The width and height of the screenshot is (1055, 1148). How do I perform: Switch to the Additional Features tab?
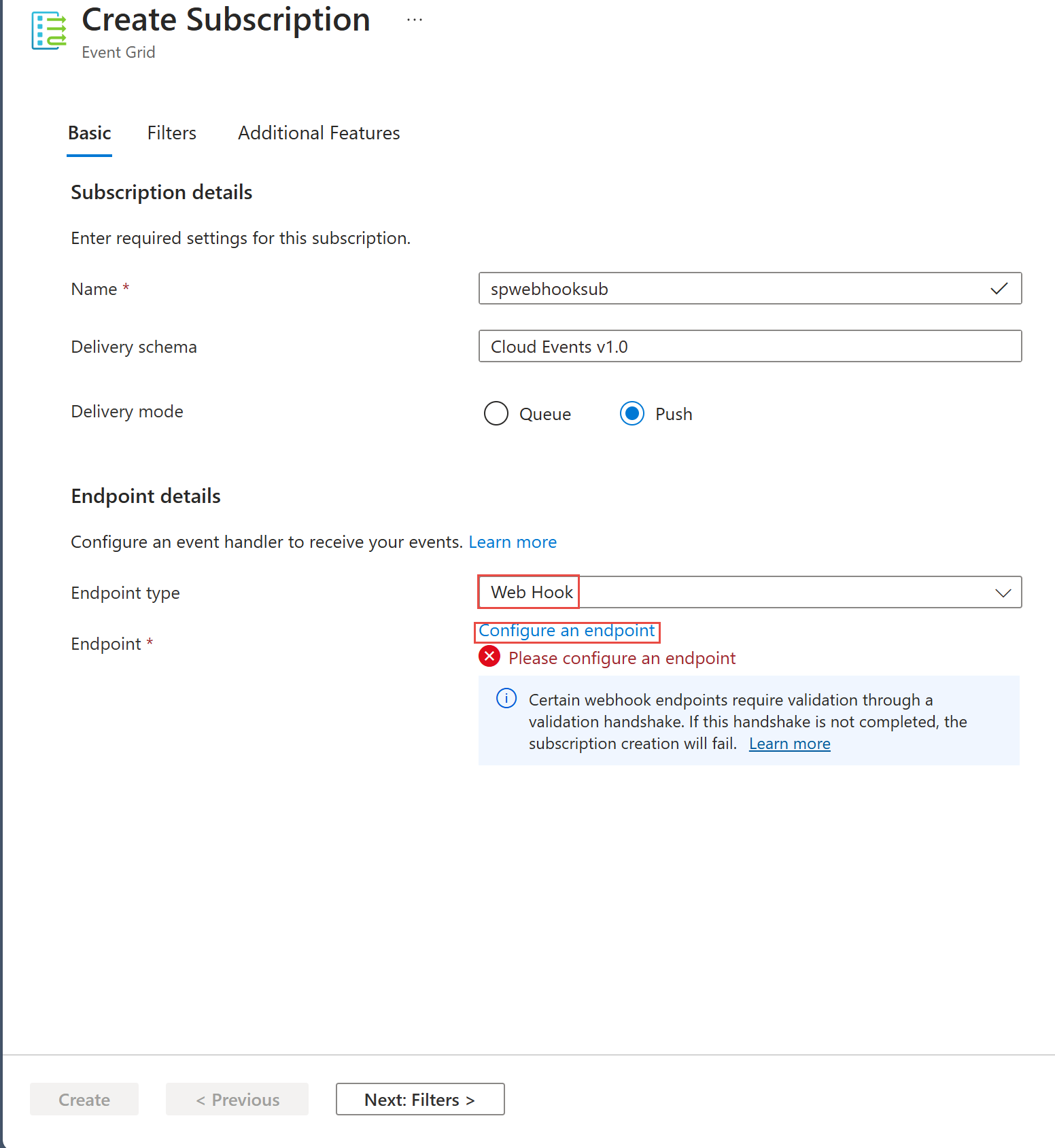(x=319, y=133)
